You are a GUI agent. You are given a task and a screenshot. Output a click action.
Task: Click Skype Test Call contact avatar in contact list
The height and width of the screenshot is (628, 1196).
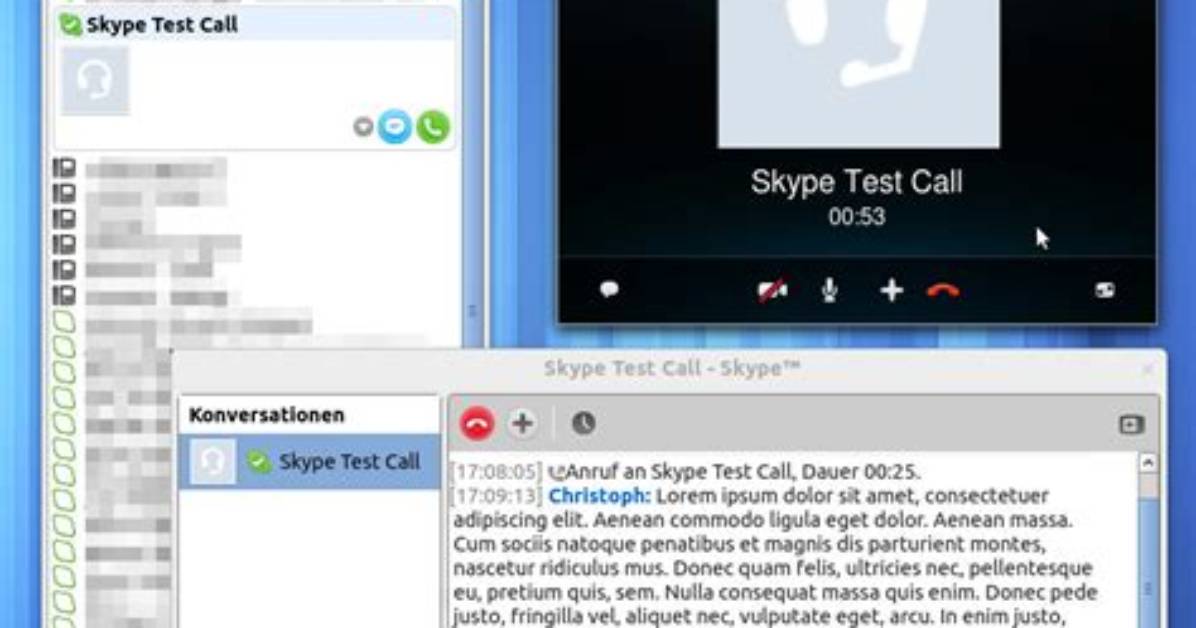click(95, 81)
